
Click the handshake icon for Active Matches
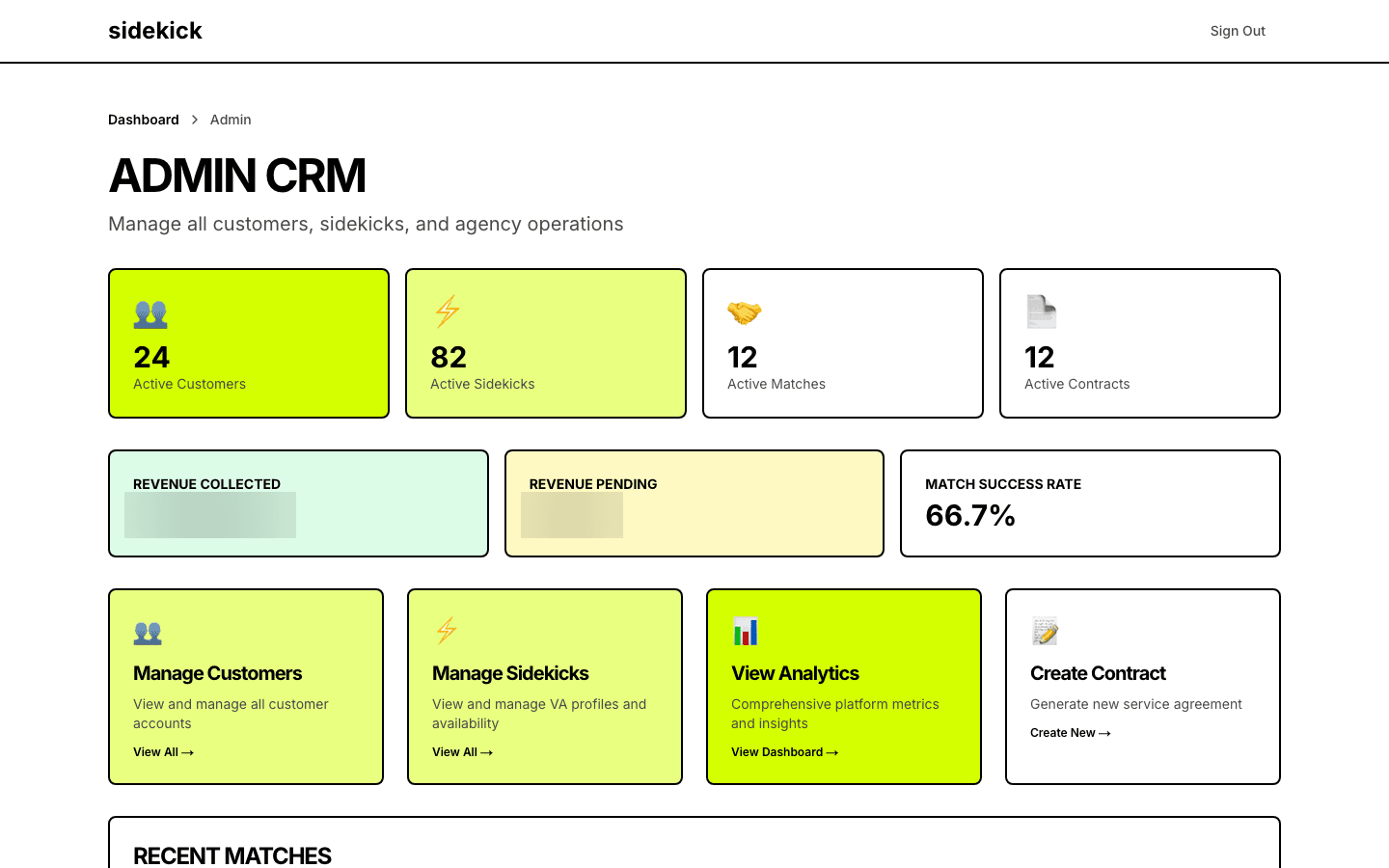point(744,312)
